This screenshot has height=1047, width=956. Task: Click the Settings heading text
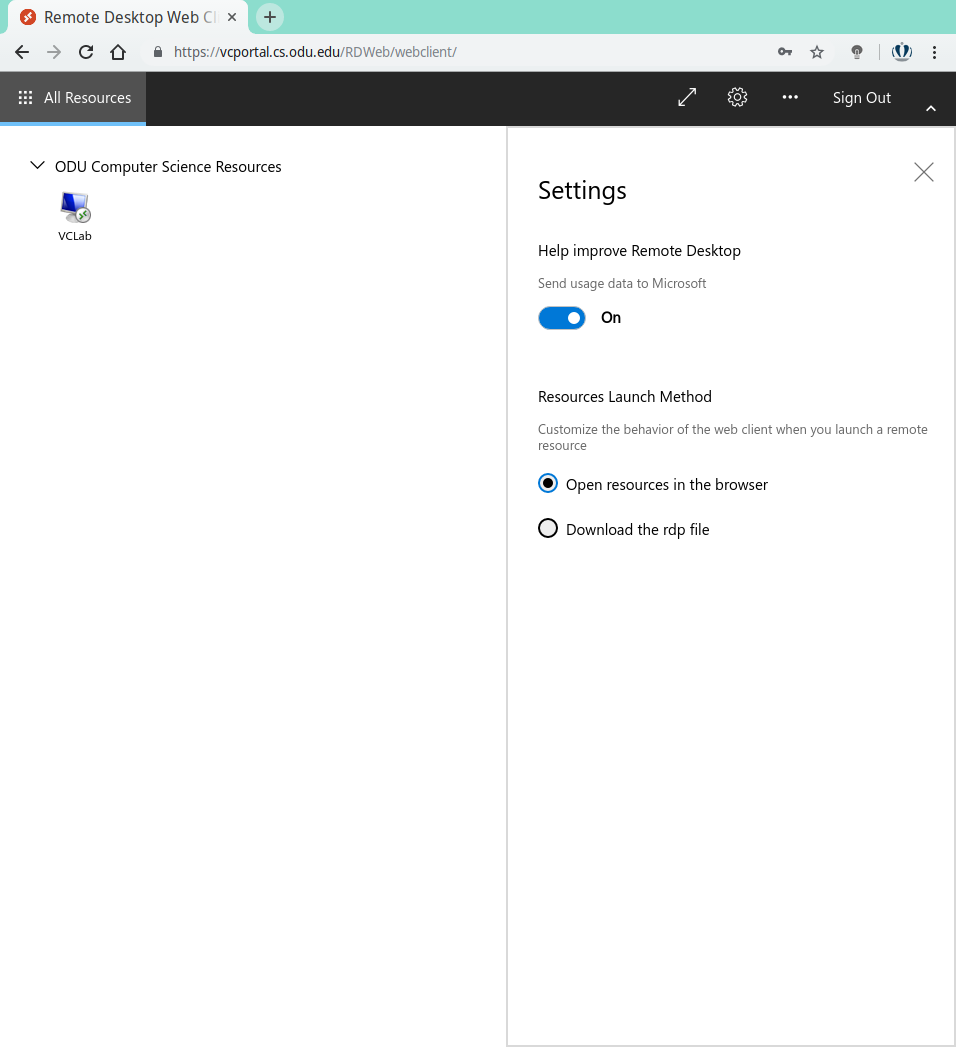[x=582, y=191]
